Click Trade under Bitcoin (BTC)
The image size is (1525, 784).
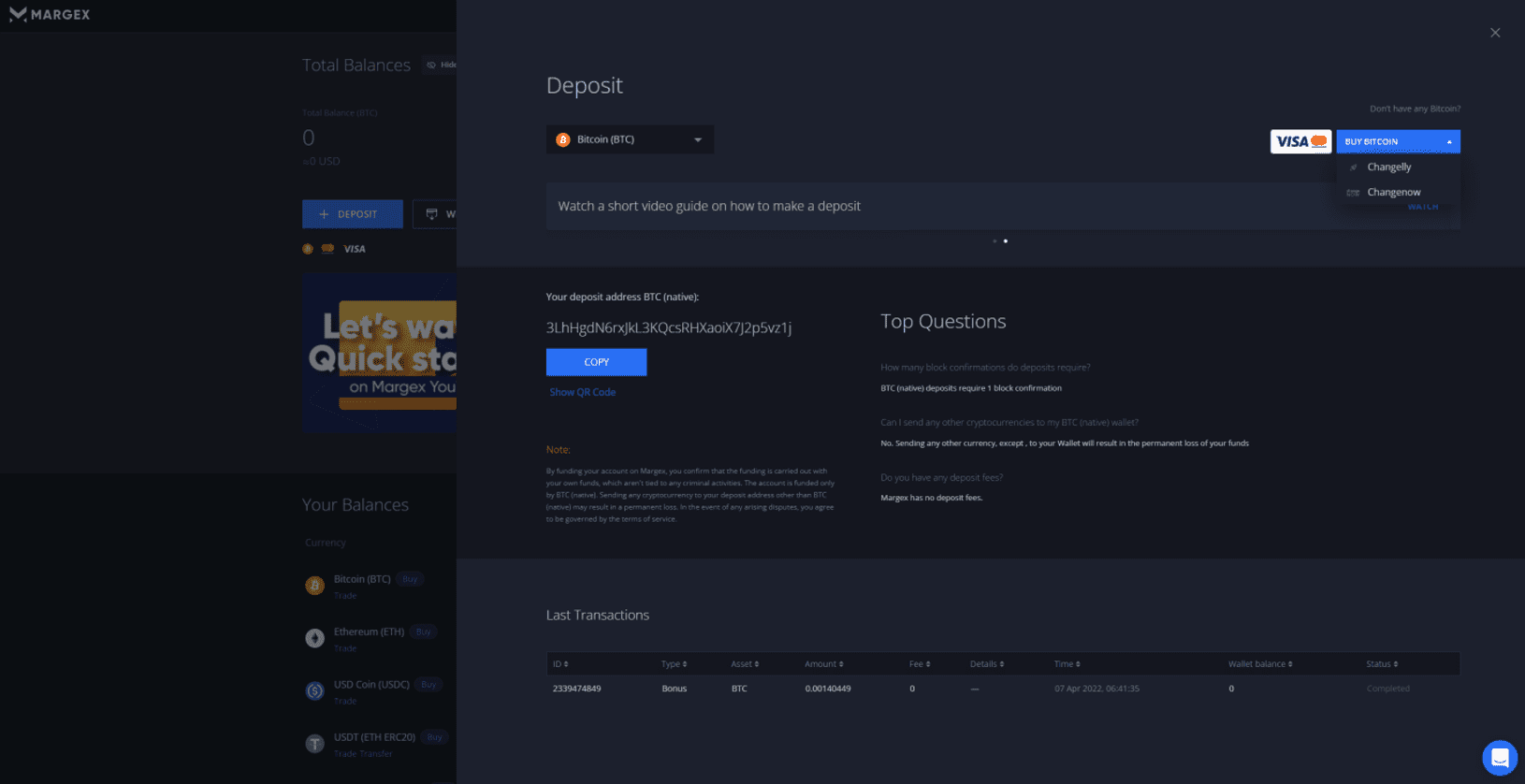[345, 596]
